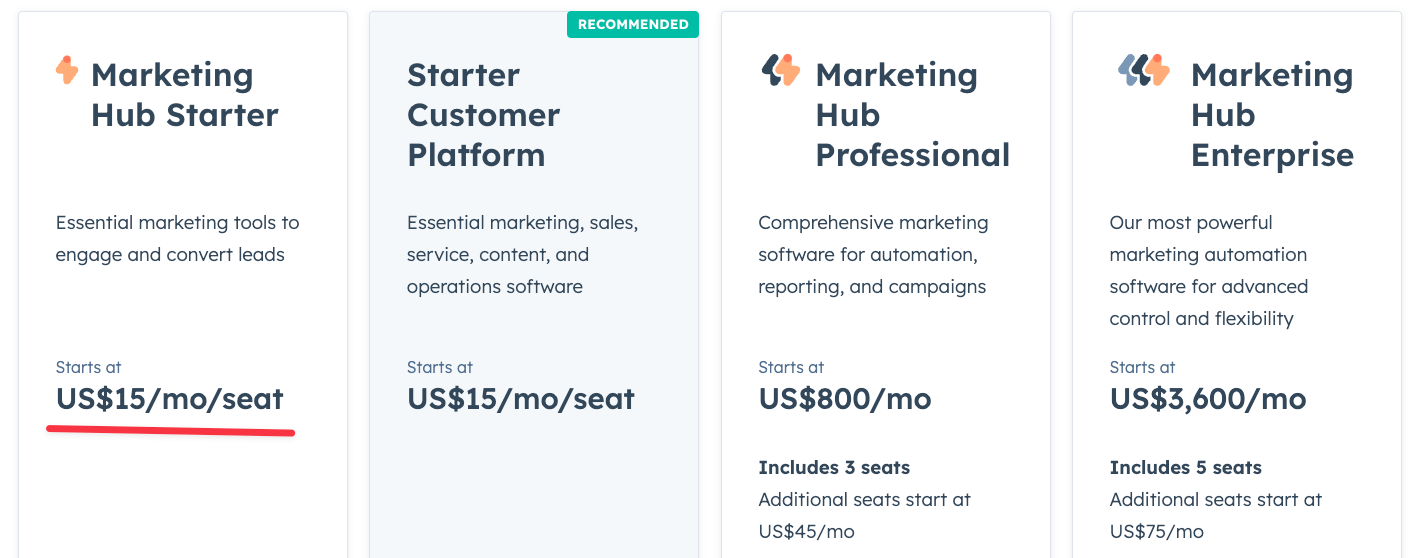Click the Starter Customer Platform US$15/mo/seat price
1423x558 pixels.
coord(521,399)
